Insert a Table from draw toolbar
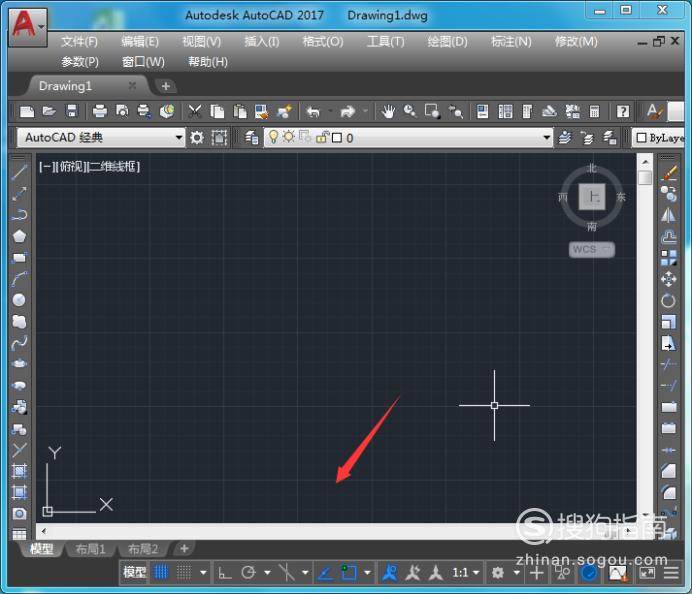692x594 pixels. [x=19, y=534]
